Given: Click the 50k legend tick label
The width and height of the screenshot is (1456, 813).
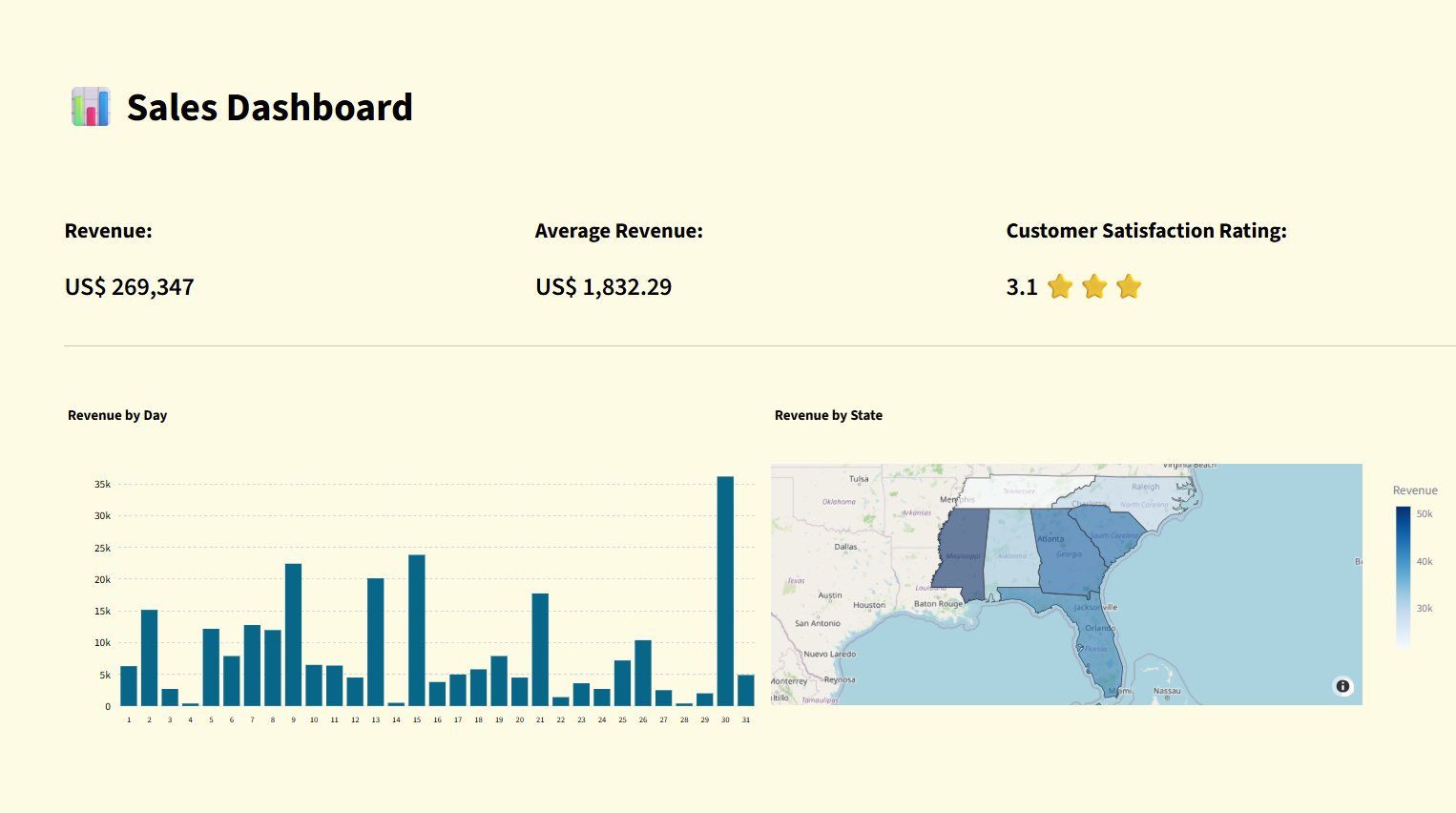Looking at the screenshot, I should click(x=1425, y=514).
